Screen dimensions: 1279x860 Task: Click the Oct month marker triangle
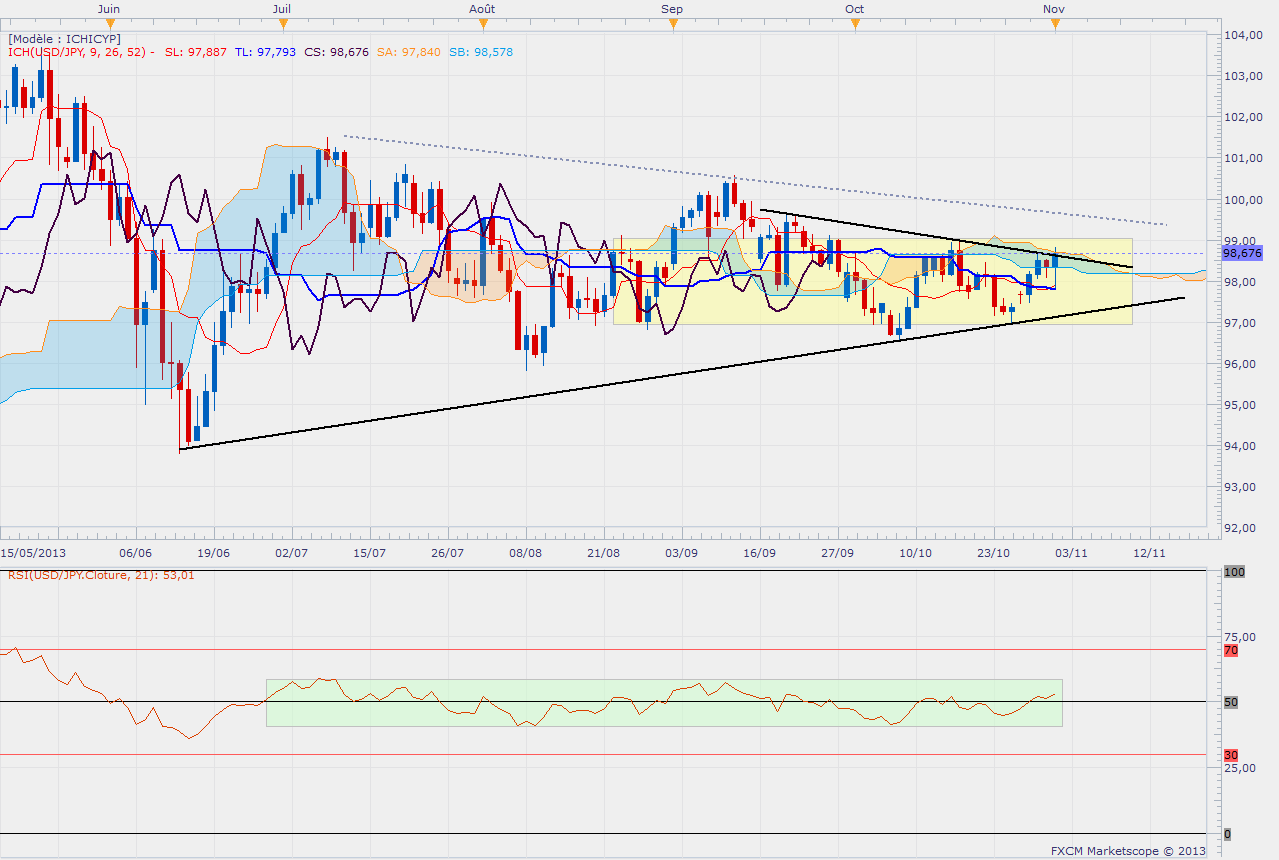coord(855,23)
